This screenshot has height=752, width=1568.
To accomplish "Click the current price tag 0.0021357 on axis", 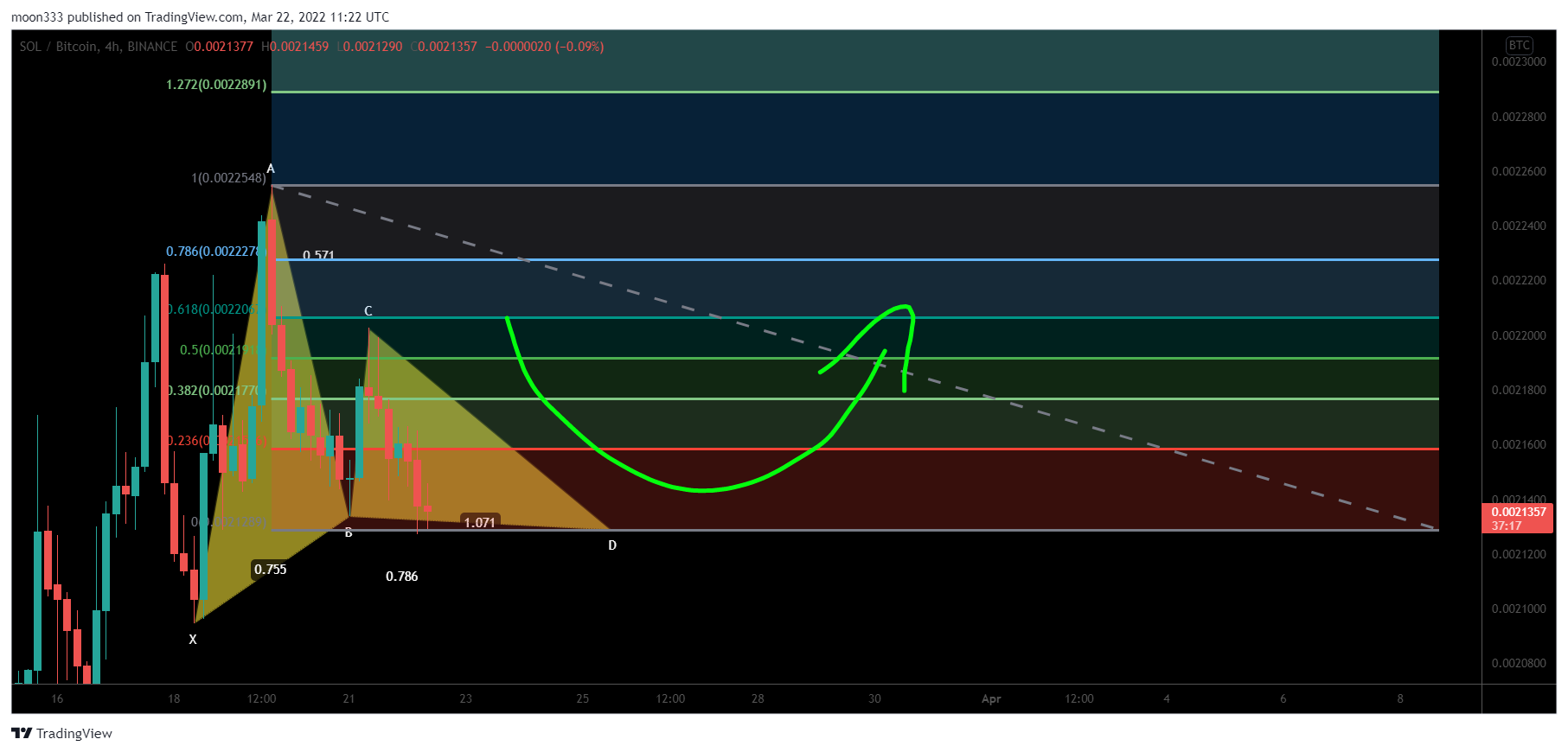I will (x=1519, y=512).
